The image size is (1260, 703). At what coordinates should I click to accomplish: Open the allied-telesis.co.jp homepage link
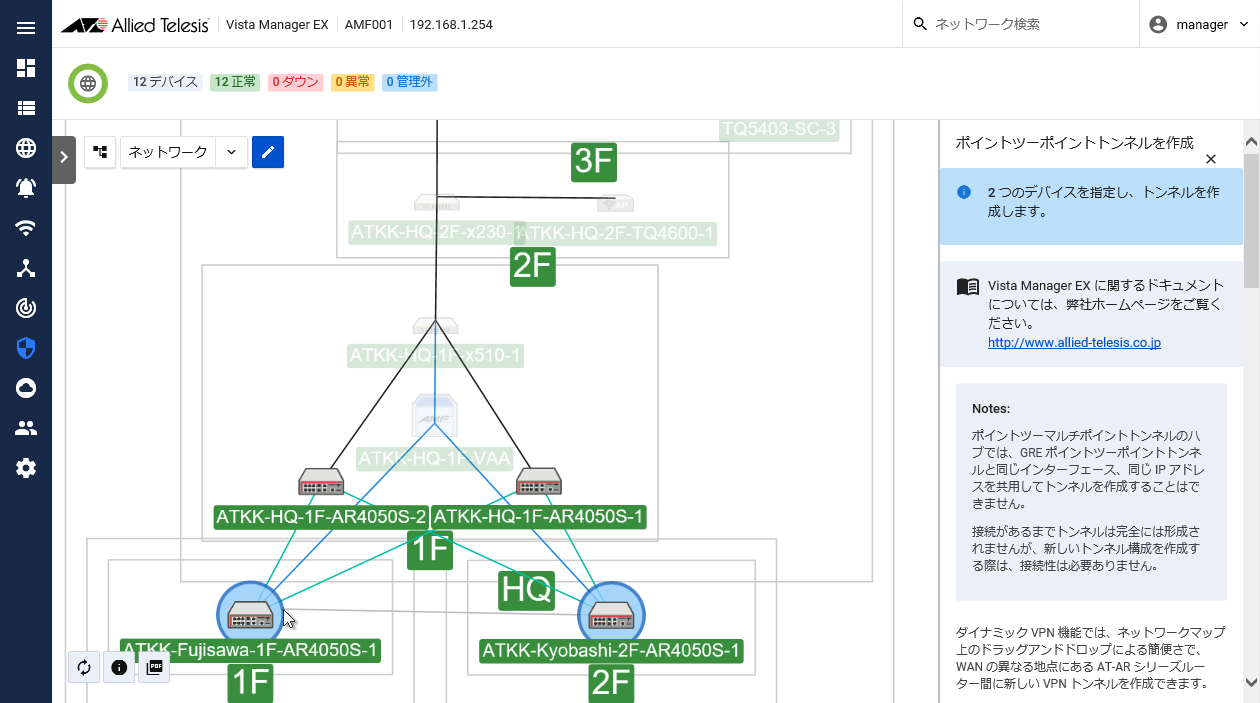(1074, 342)
